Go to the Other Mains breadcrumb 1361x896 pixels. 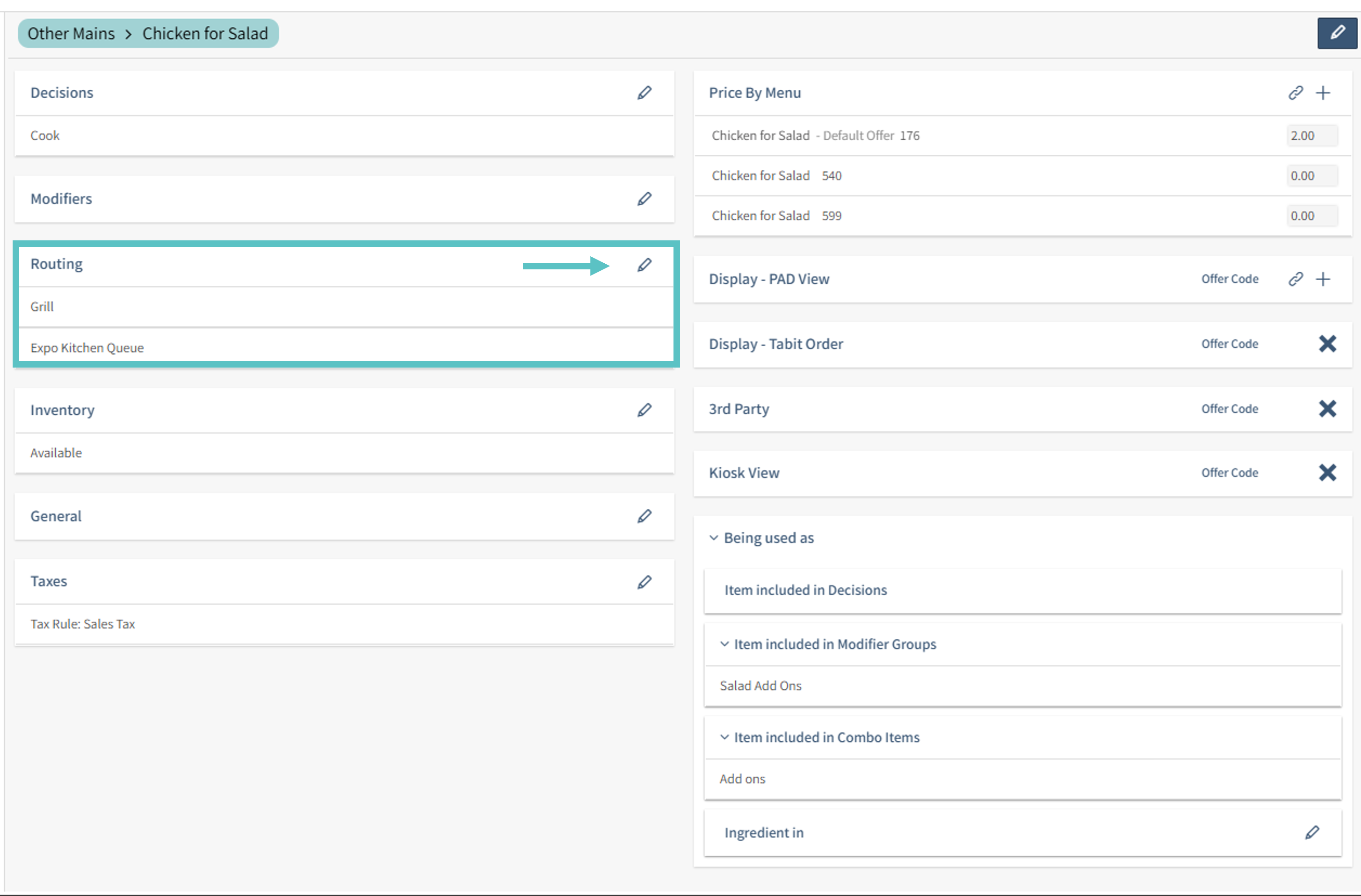(71, 34)
